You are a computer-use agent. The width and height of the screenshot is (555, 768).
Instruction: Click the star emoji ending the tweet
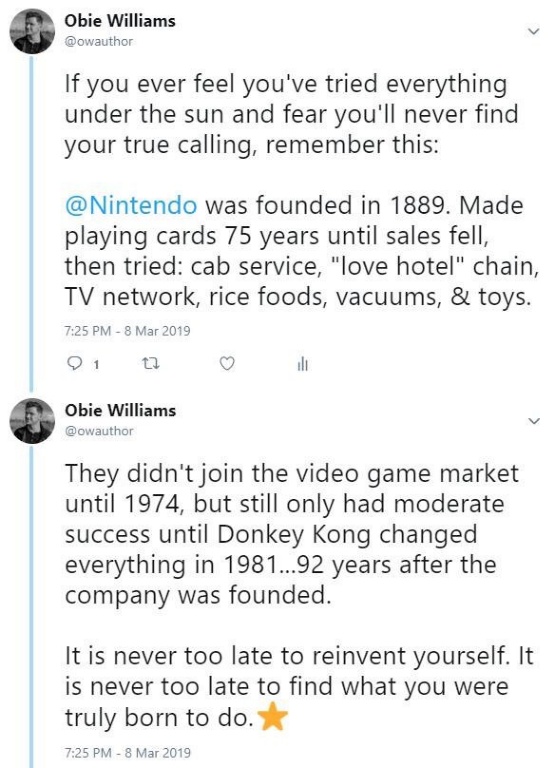[x=272, y=718]
